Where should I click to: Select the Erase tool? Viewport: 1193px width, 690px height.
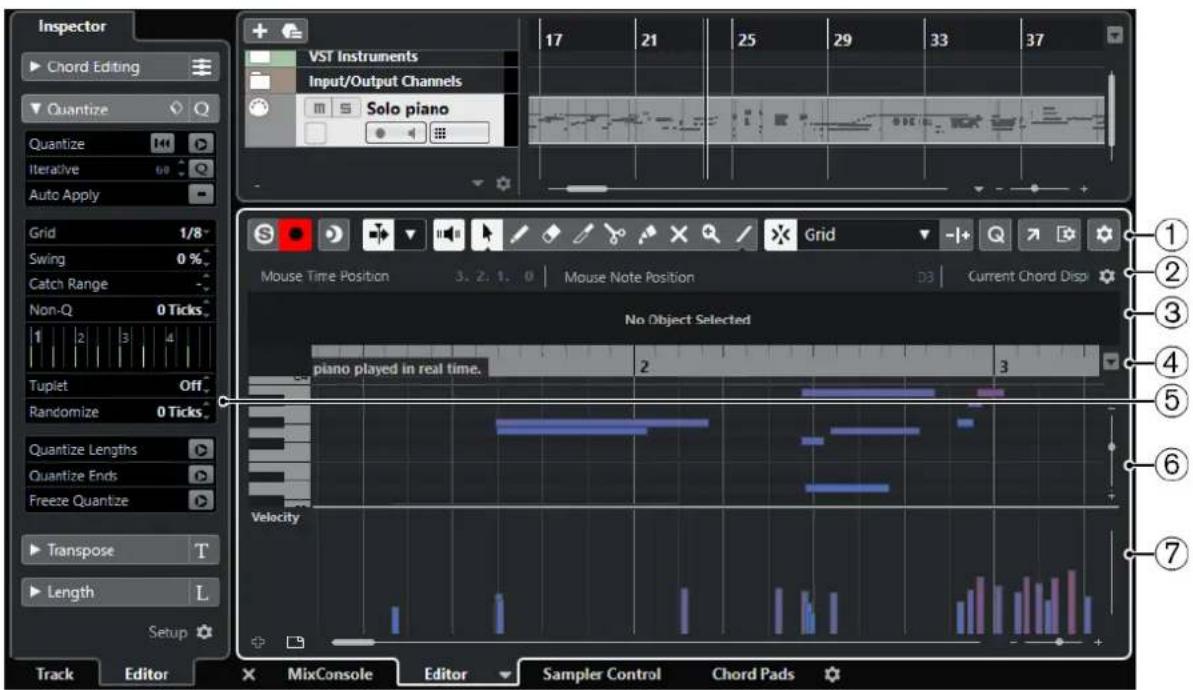[x=551, y=234]
